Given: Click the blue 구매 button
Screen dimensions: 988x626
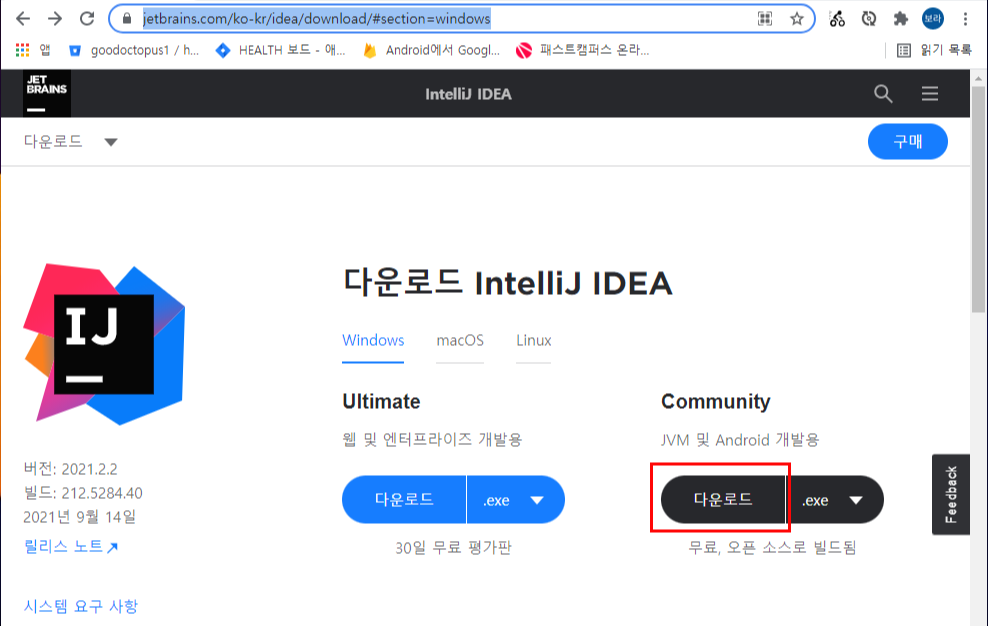Looking at the screenshot, I should click(x=907, y=141).
